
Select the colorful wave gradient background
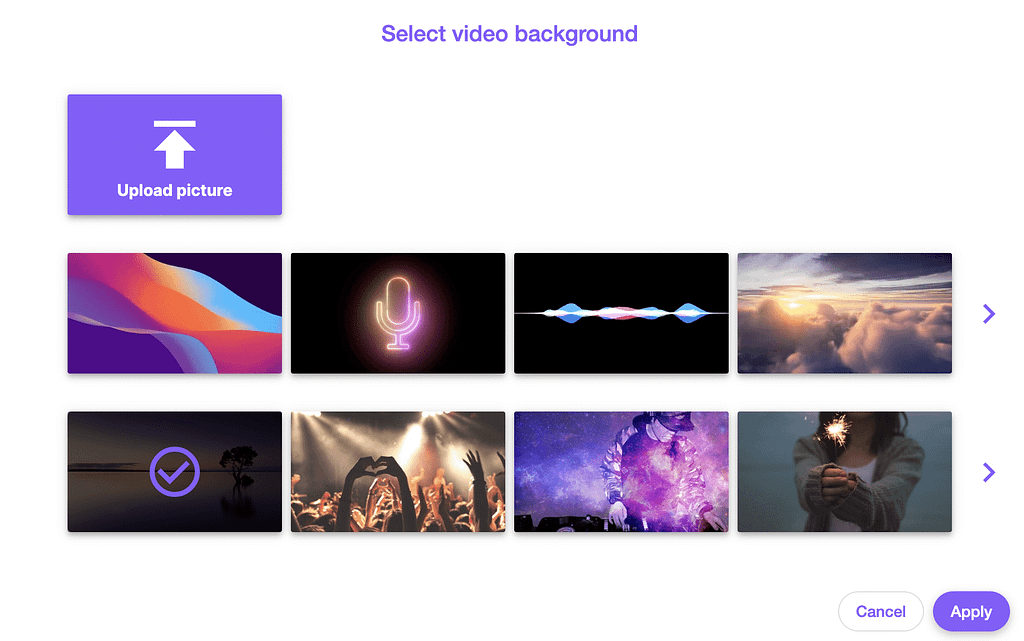(174, 313)
